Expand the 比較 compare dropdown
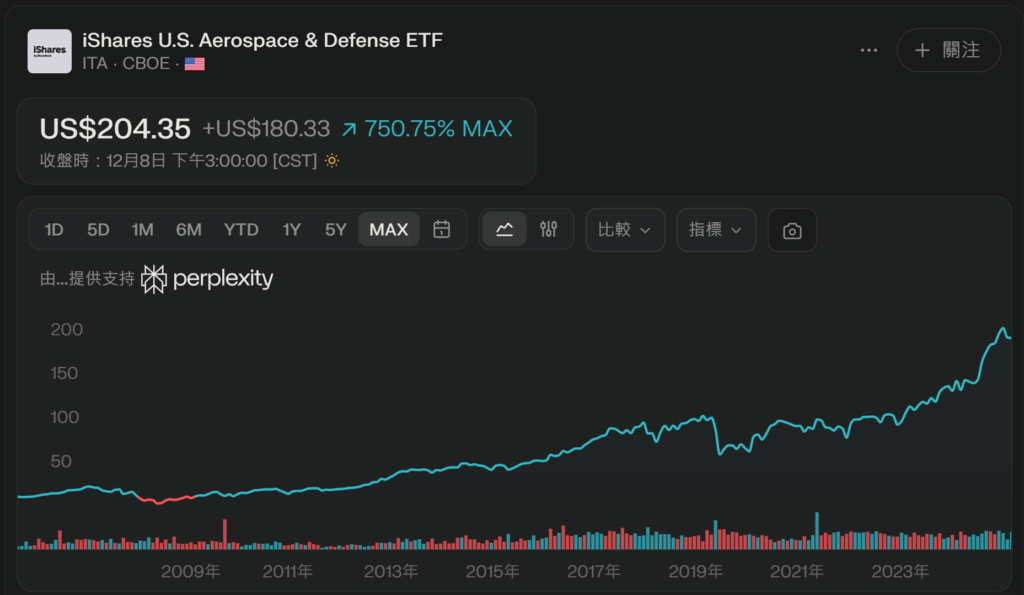 click(x=624, y=229)
